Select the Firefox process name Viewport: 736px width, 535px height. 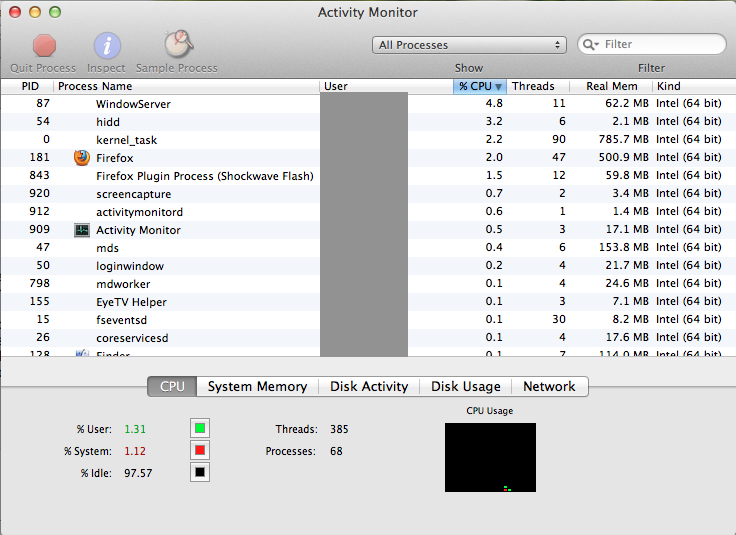click(115, 158)
